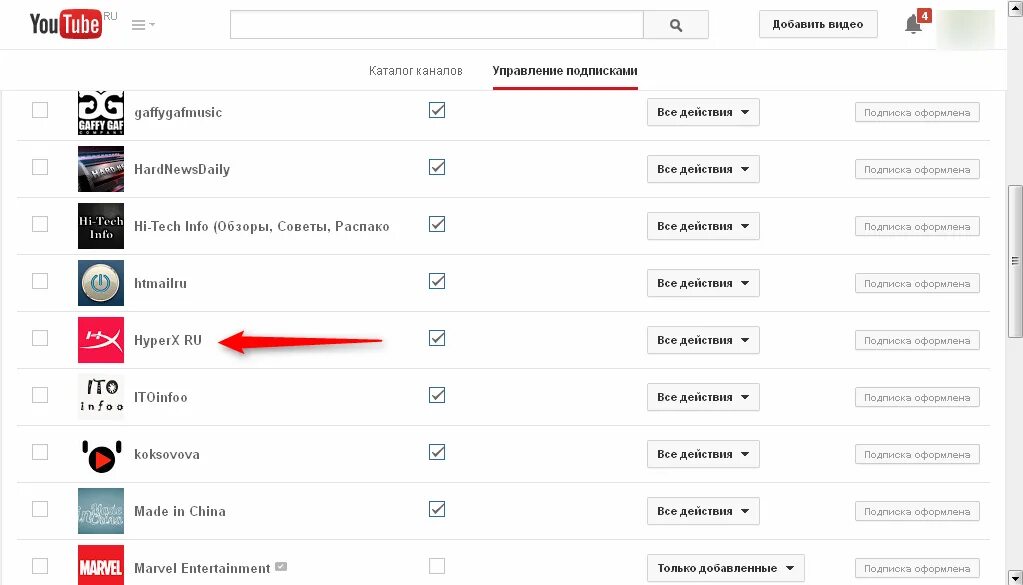Select the koksovova row checkbox
This screenshot has width=1023, height=585.
click(40, 452)
